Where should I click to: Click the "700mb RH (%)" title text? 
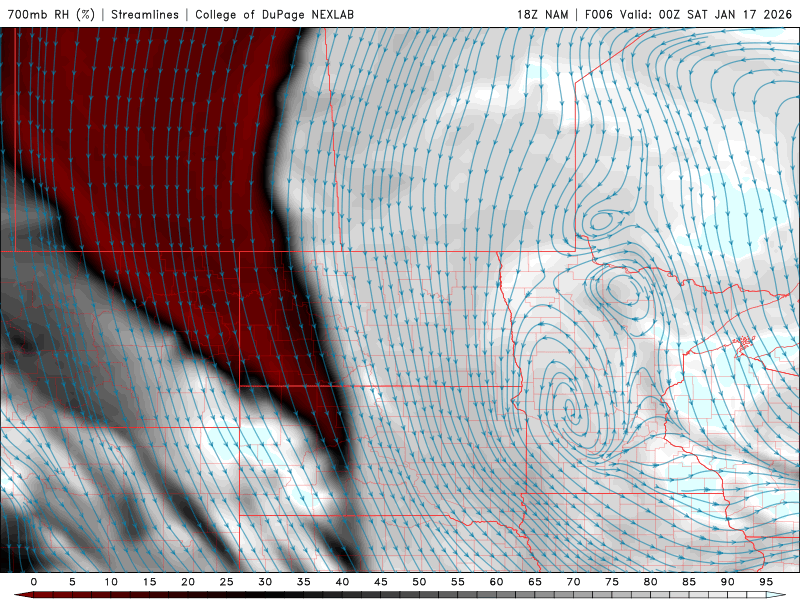pos(51,15)
